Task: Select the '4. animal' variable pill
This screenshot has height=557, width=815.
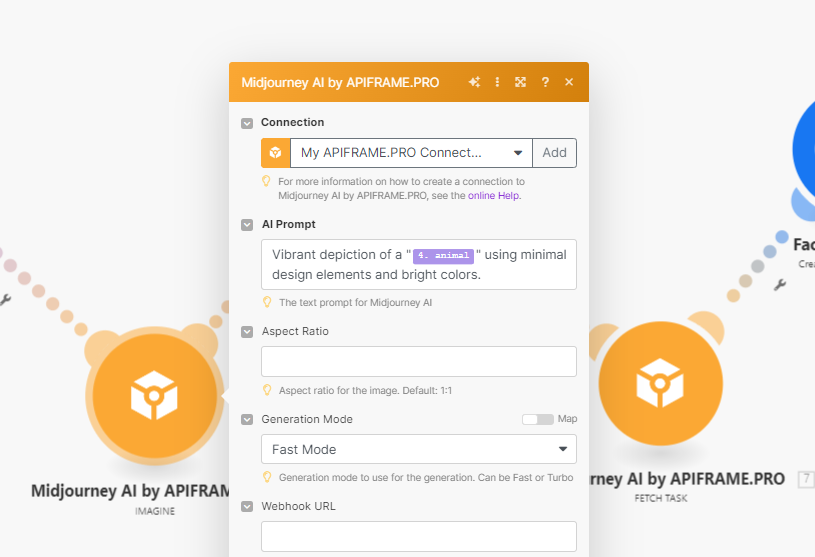Action: coord(443,256)
